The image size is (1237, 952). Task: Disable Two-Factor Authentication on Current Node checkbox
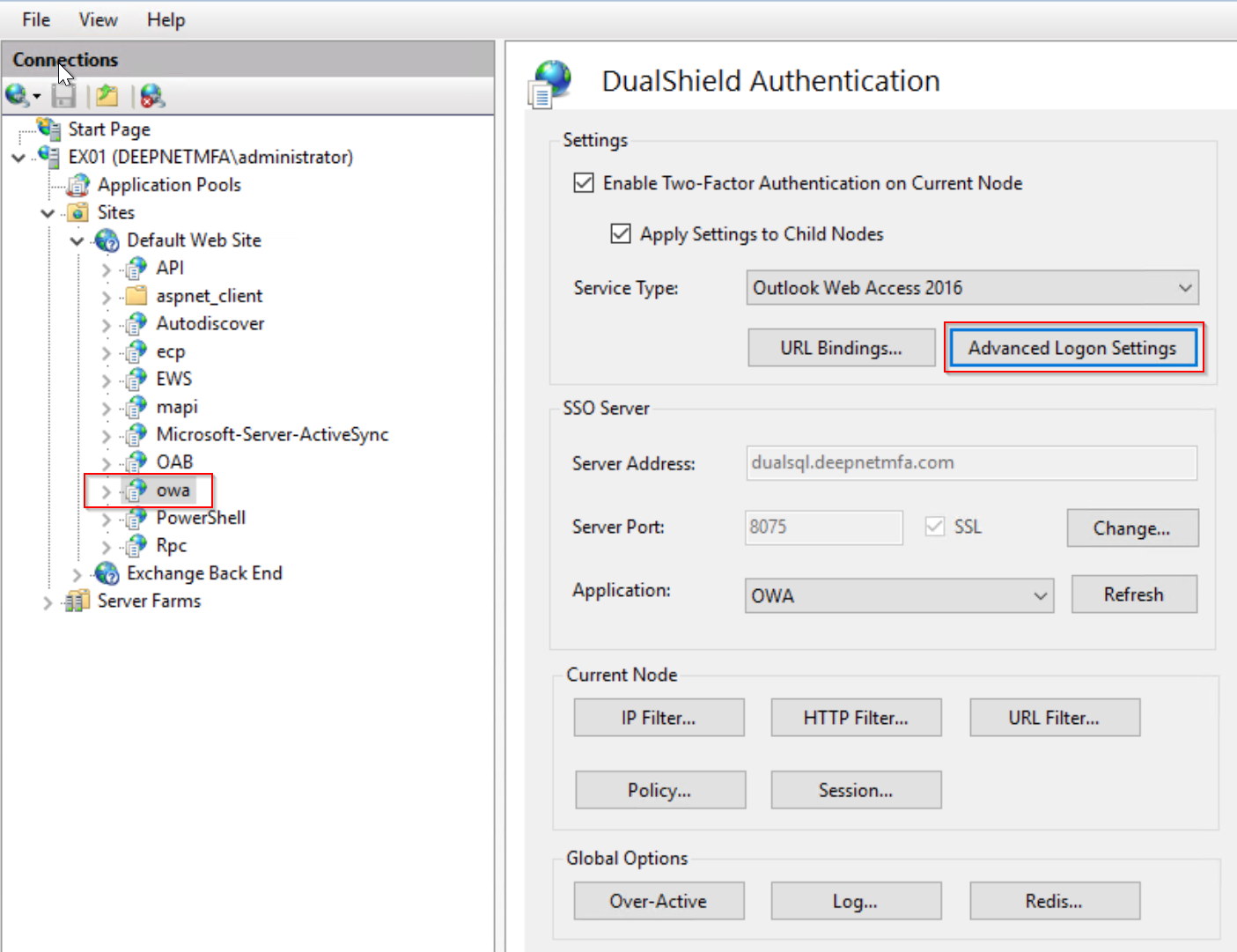click(x=584, y=183)
